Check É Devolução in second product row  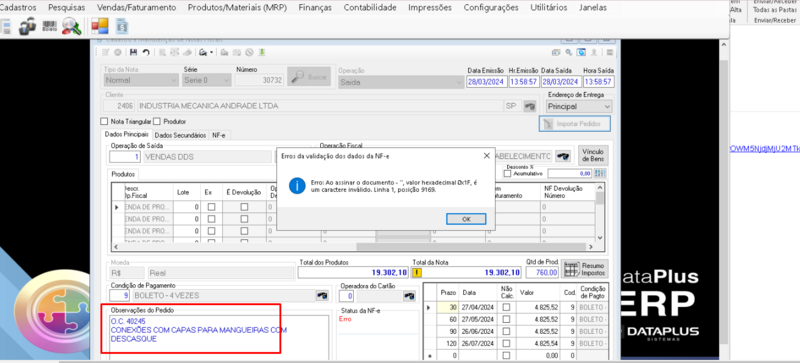coord(244,219)
